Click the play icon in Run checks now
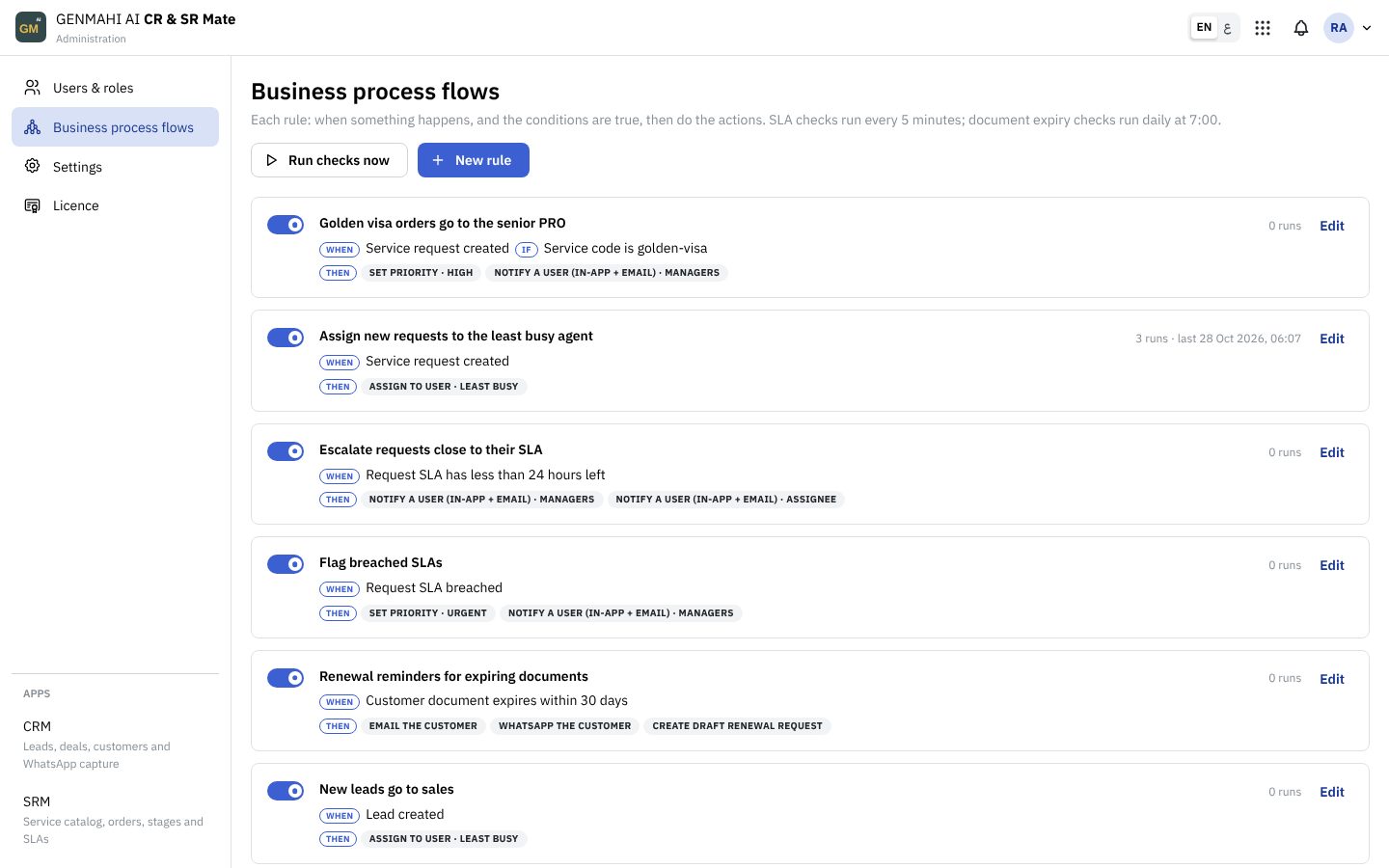Image resolution: width=1389 pixels, height=868 pixels. [272, 160]
